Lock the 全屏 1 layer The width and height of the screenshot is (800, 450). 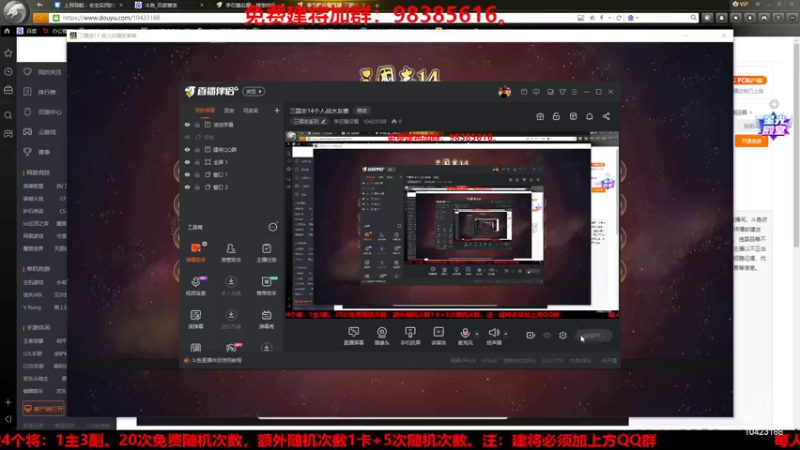point(197,162)
